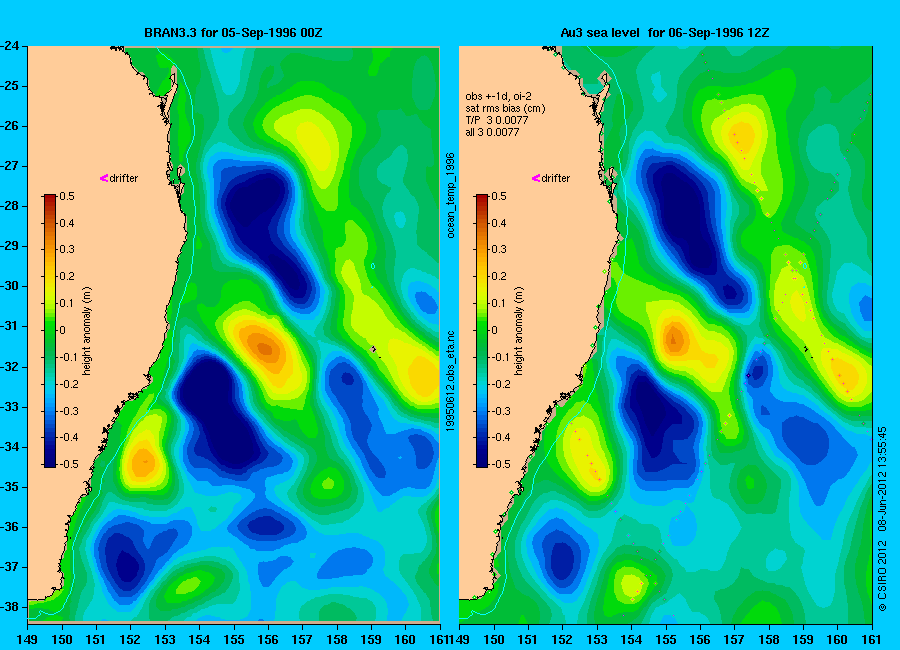Click the 'obs +-1d, oi-2' text
This screenshot has width=900, height=650.
click(498, 96)
